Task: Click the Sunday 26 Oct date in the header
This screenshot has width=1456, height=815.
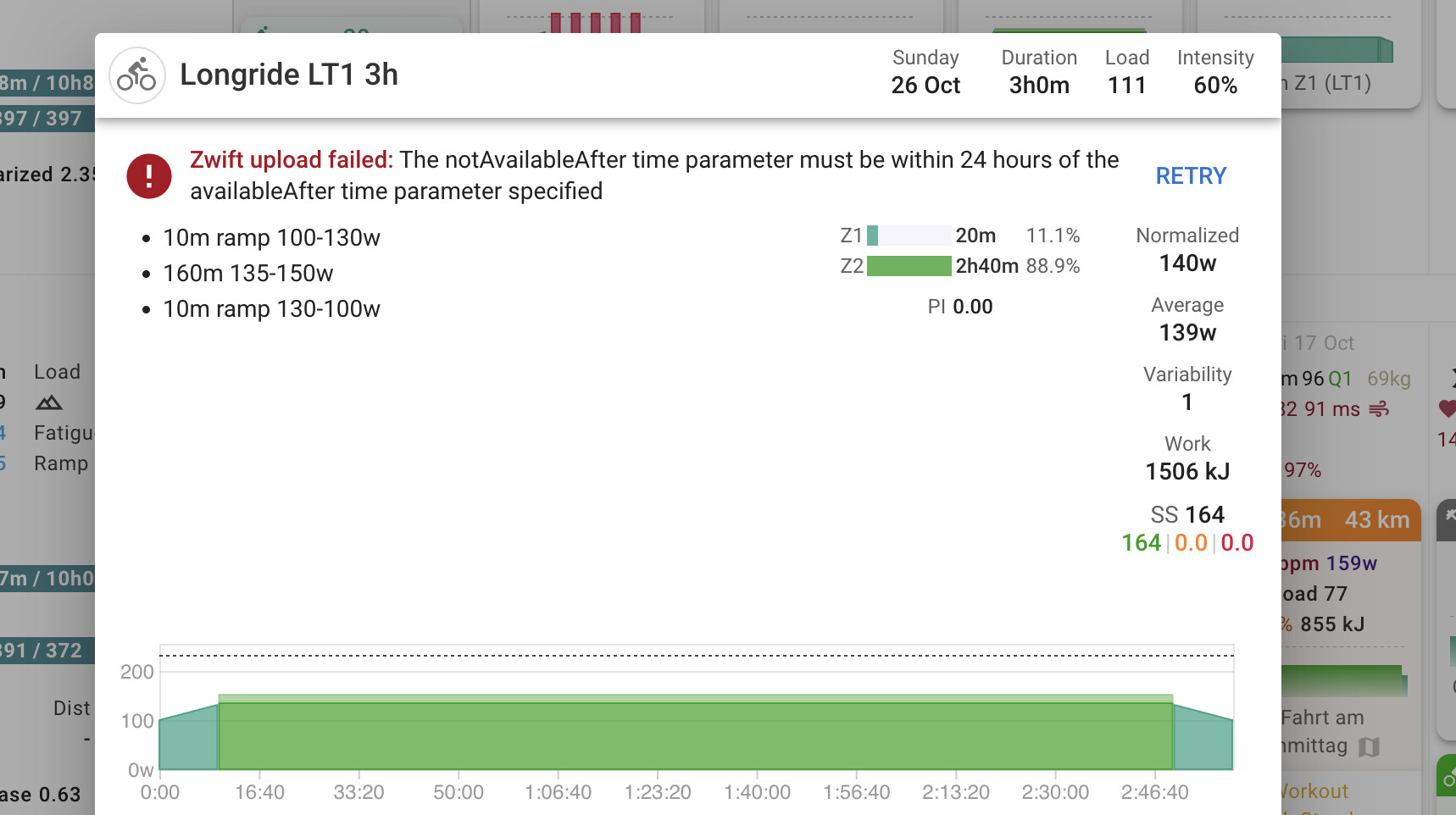Action: (x=925, y=72)
